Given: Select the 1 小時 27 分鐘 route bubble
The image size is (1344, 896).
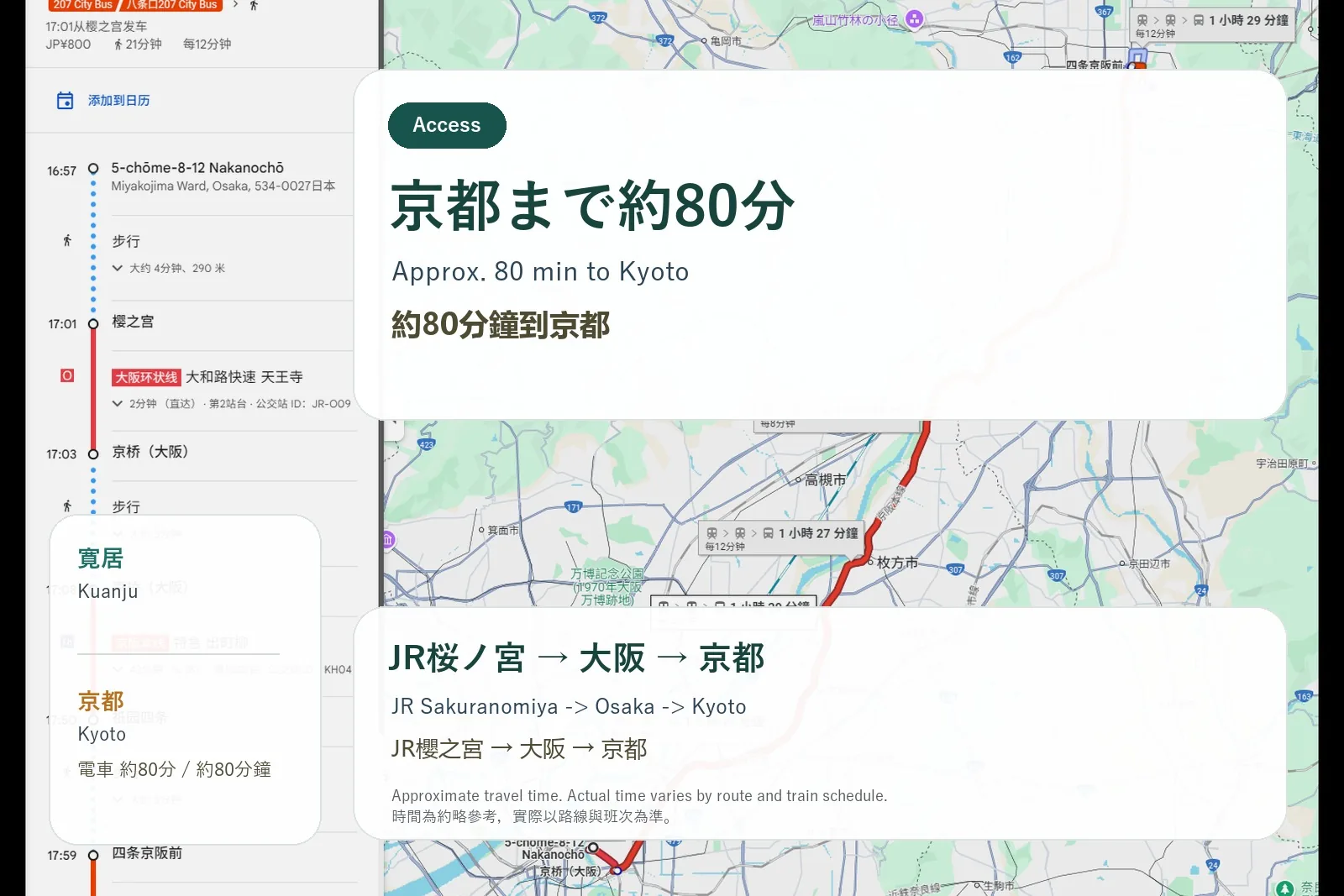Looking at the screenshot, I should (781, 538).
